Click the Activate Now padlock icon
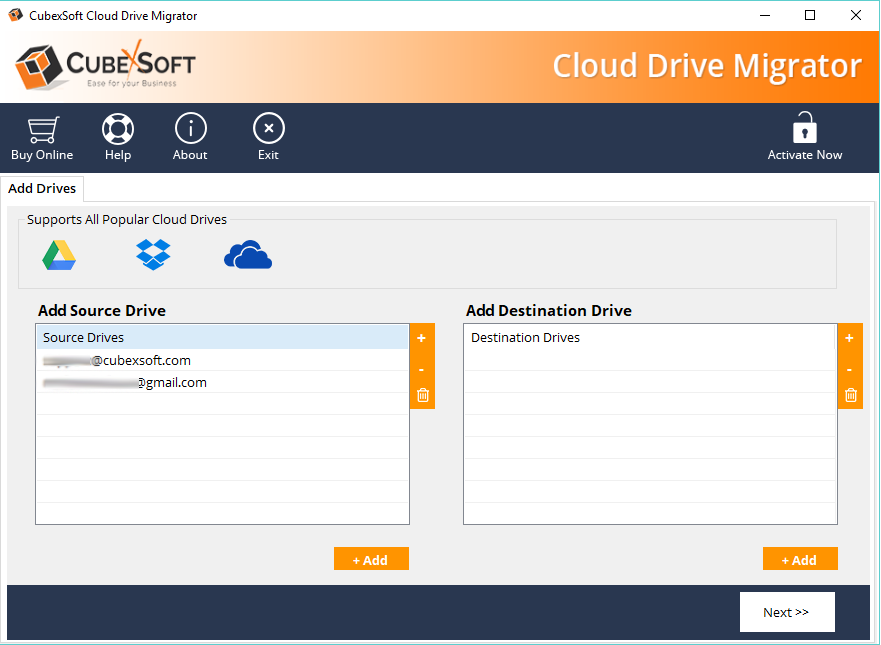 (804, 130)
